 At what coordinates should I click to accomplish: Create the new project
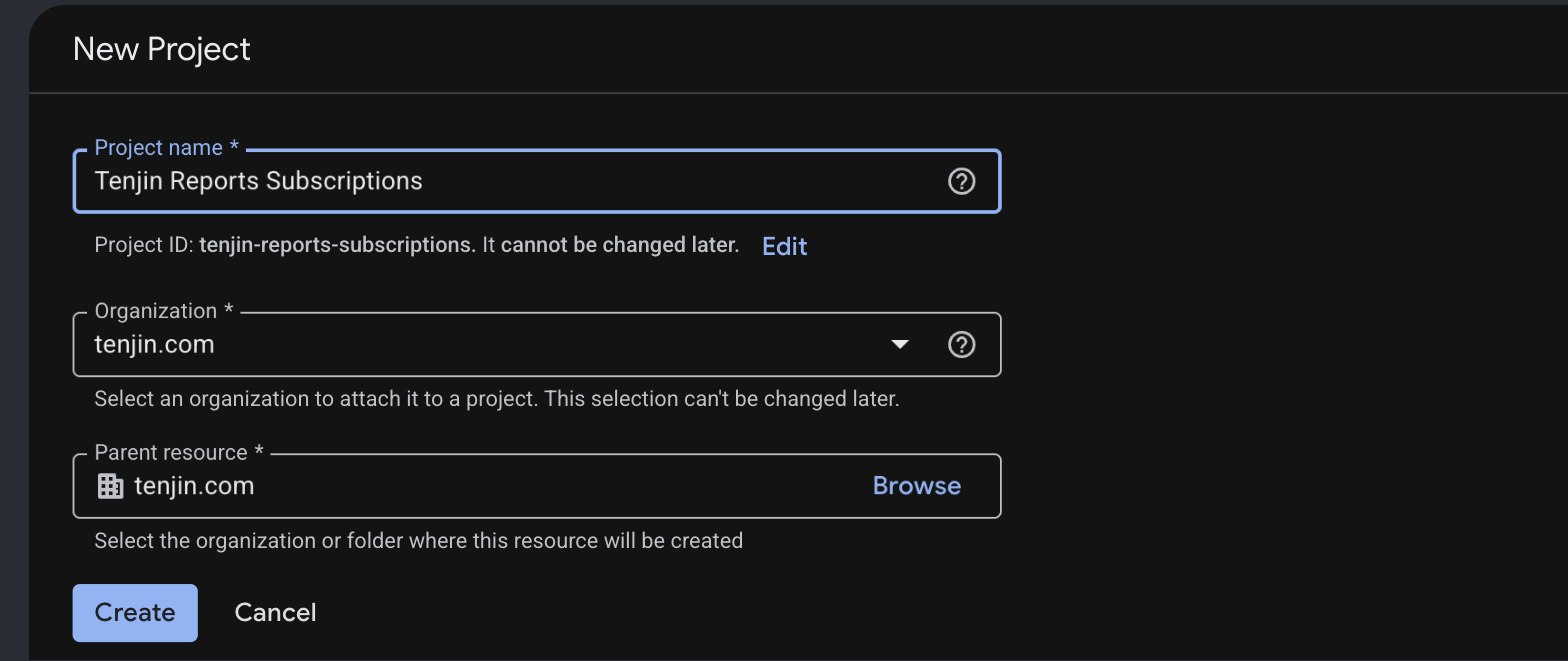tap(135, 613)
